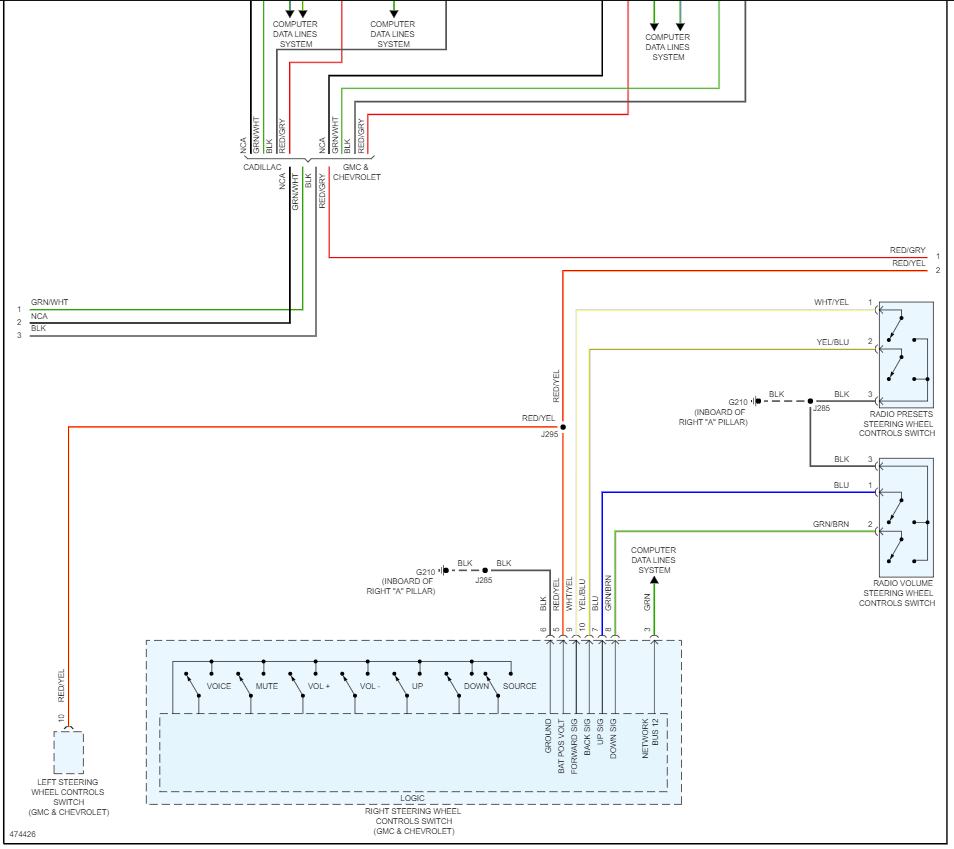Image resolution: width=954 pixels, height=849 pixels.
Task: Click the diagram number 474426
Action: 23,834
